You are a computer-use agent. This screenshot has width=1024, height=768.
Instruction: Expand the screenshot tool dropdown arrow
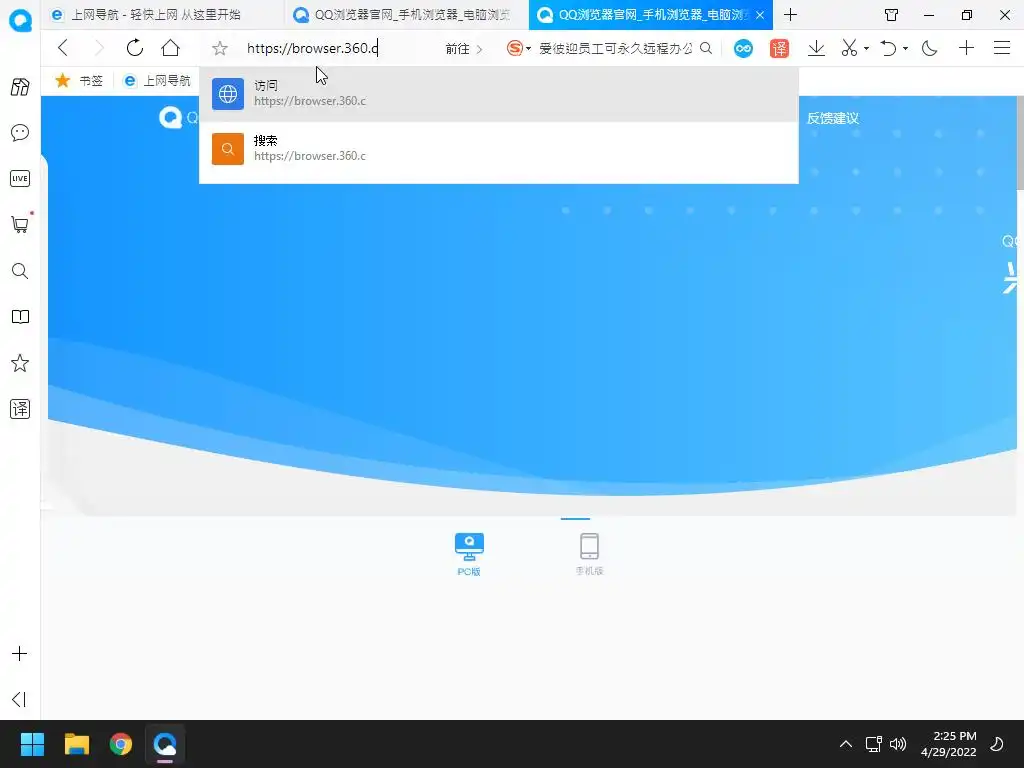[x=867, y=48]
